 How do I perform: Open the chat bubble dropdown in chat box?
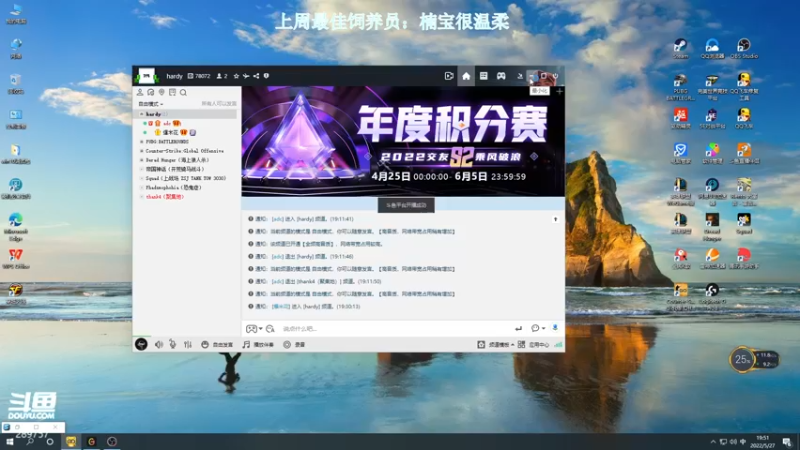point(538,329)
